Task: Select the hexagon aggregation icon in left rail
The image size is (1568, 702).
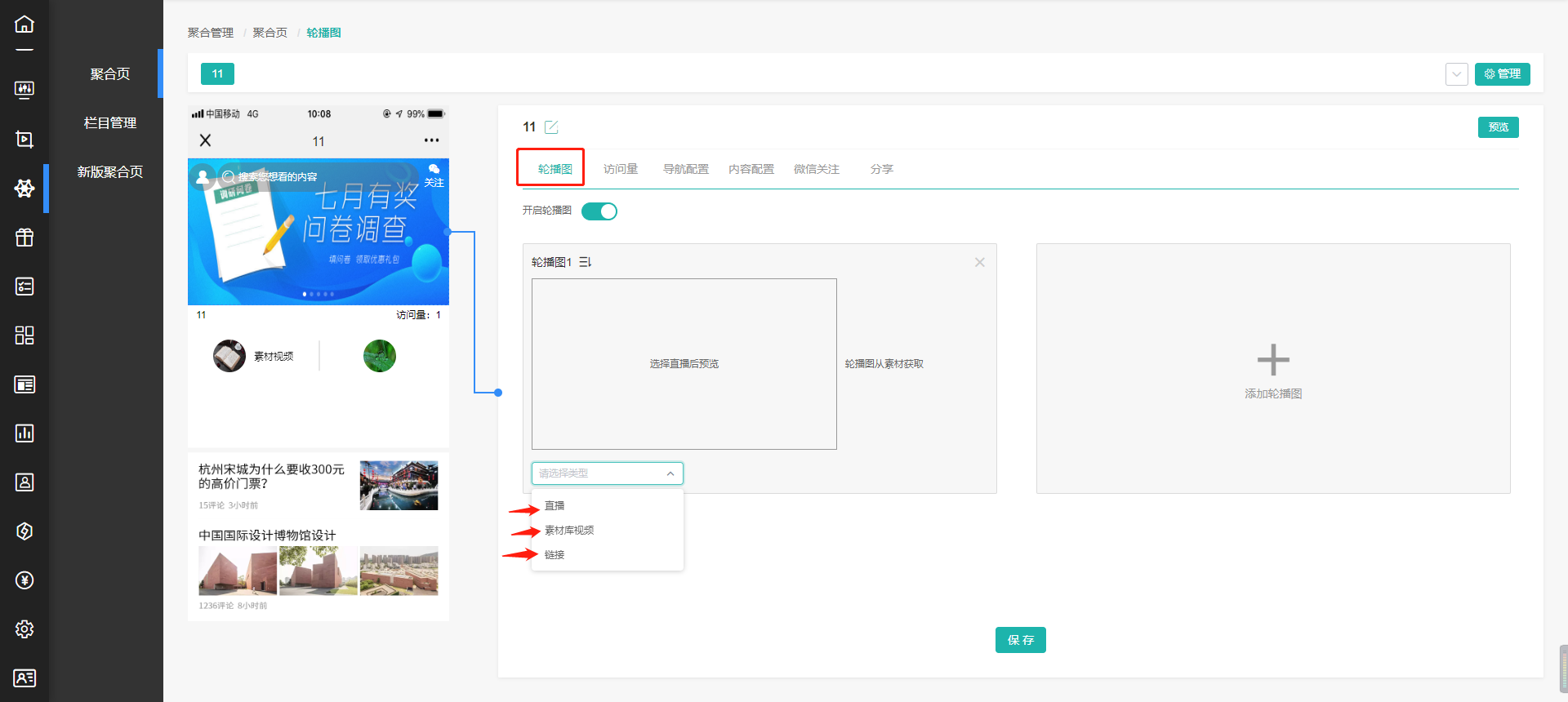Action: pyautogui.click(x=24, y=188)
